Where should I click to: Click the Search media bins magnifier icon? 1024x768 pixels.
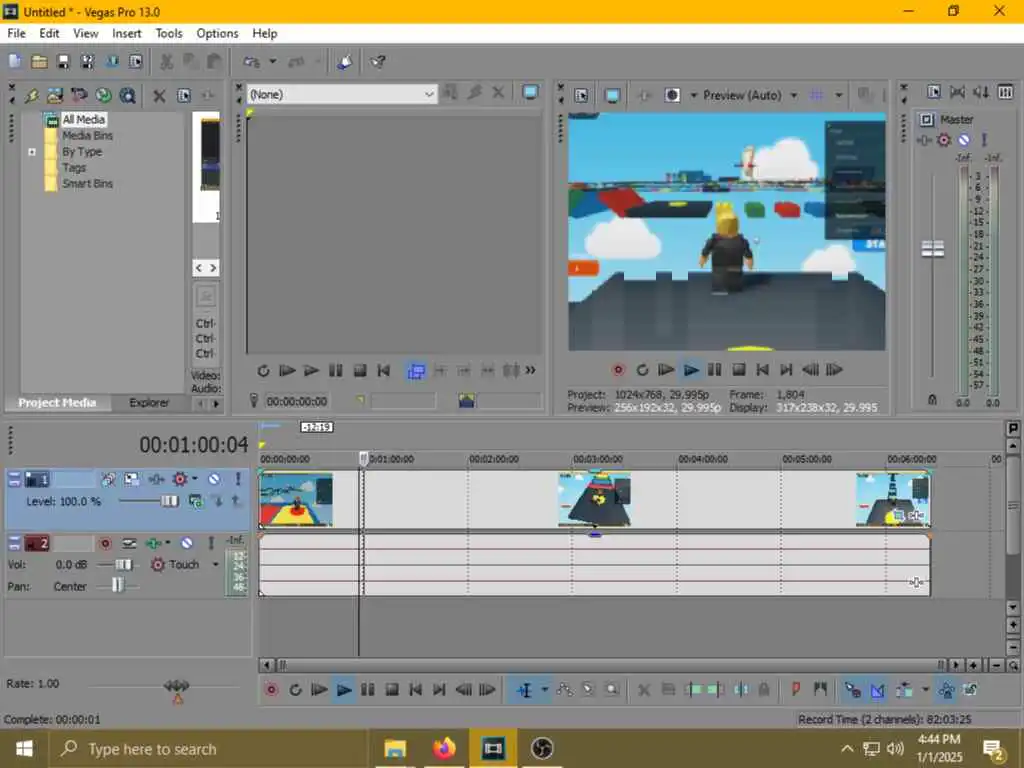click(x=127, y=95)
